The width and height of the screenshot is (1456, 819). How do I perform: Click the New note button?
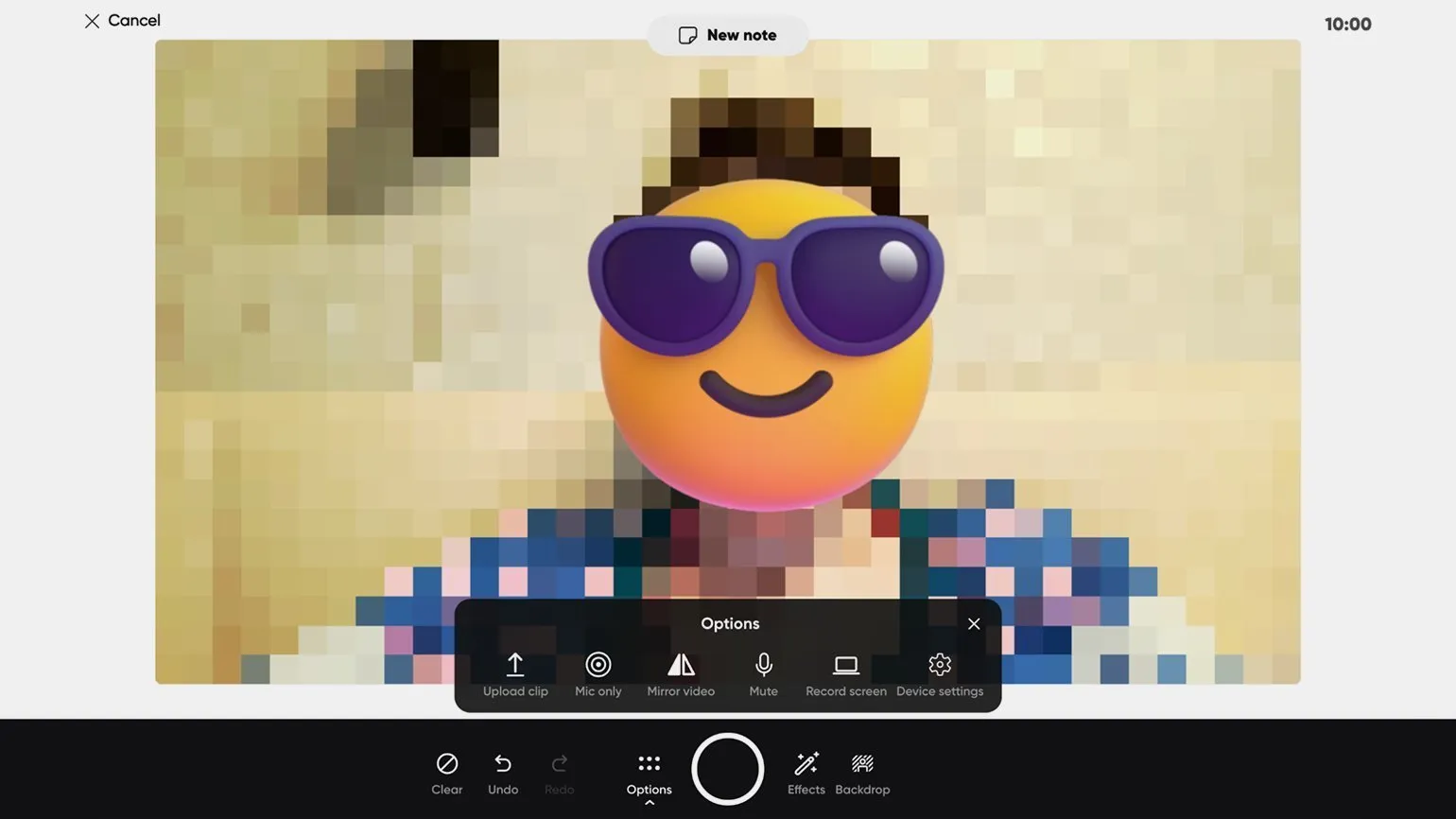727,35
